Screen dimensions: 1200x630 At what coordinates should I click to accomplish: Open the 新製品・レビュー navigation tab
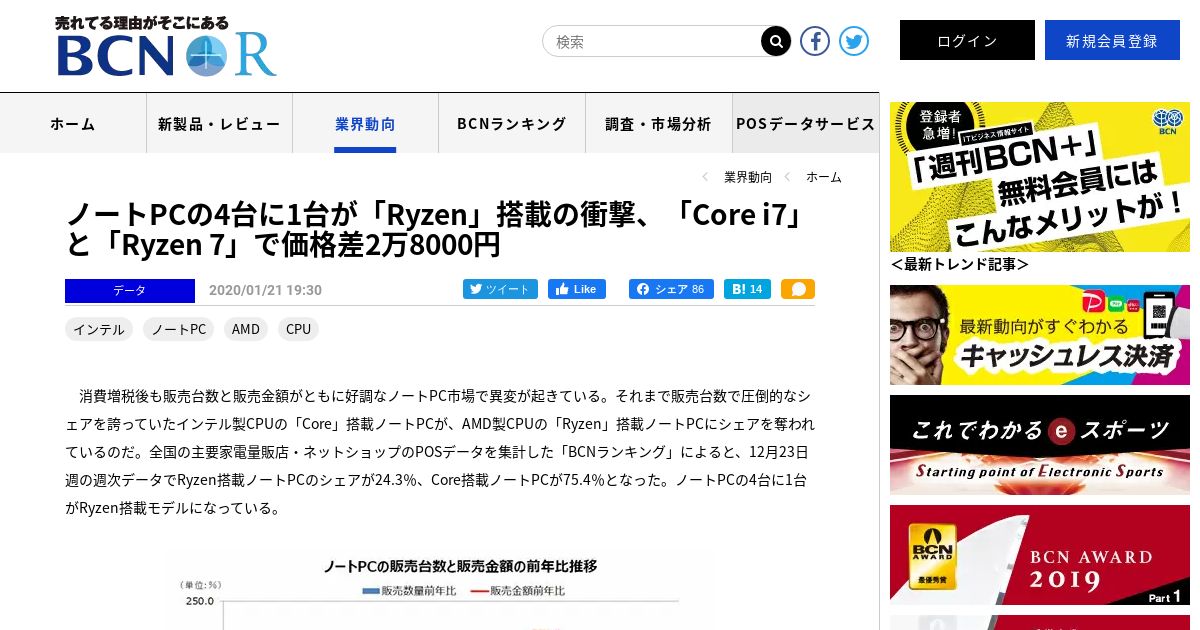click(219, 123)
